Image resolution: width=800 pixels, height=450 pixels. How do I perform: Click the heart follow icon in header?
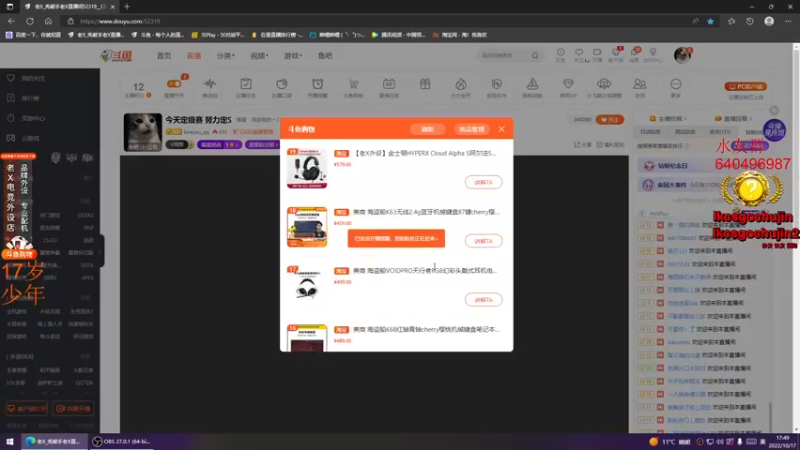click(x=579, y=53)
